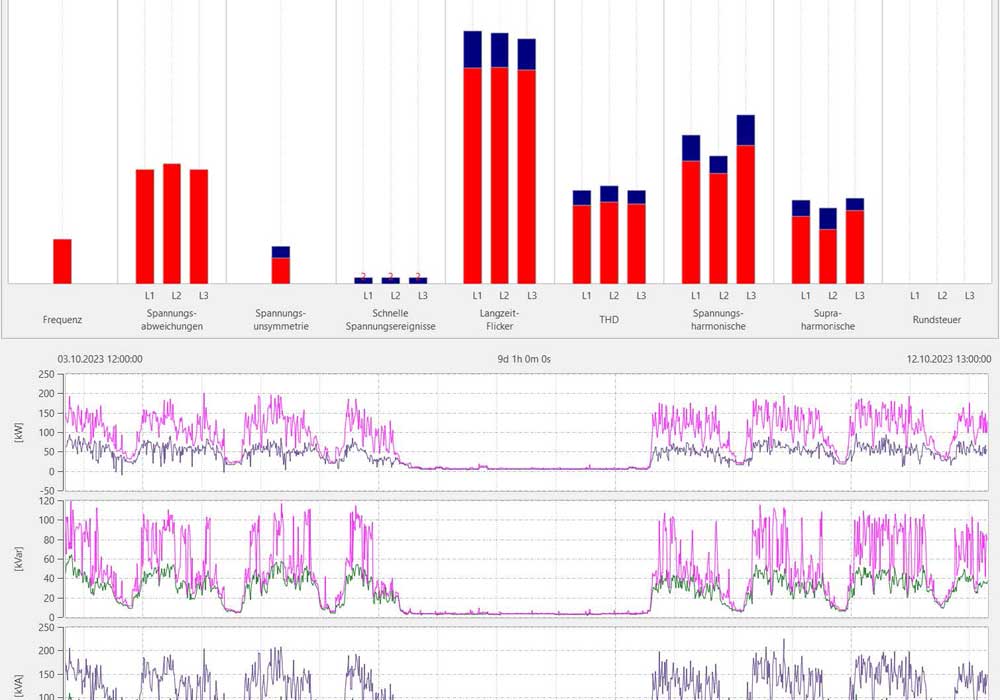Screen dimensions: 1000x700
Task: Click the [kW] axis unit label
Action: click(x=18, y=432)
